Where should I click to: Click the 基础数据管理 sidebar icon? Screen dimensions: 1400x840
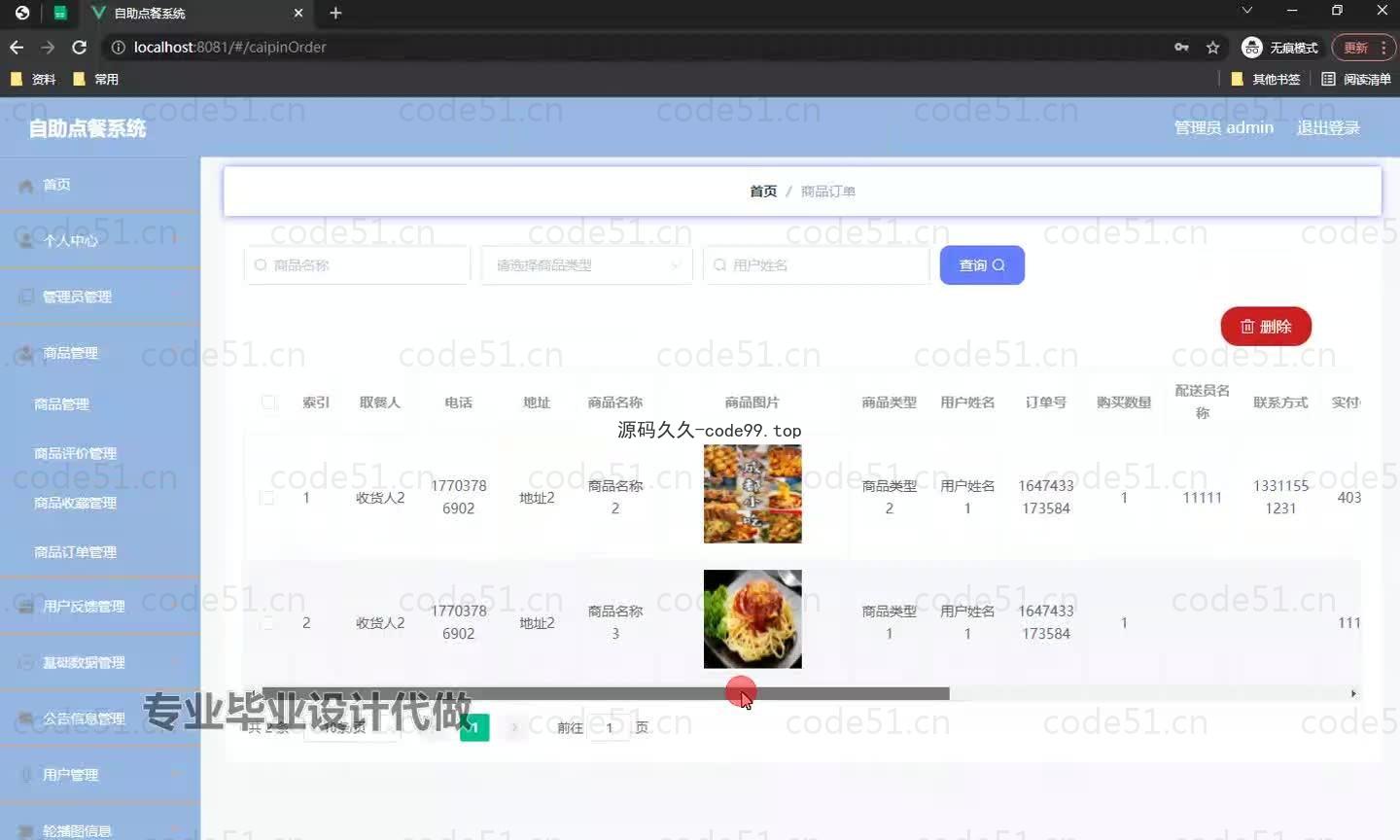(26, 662)
